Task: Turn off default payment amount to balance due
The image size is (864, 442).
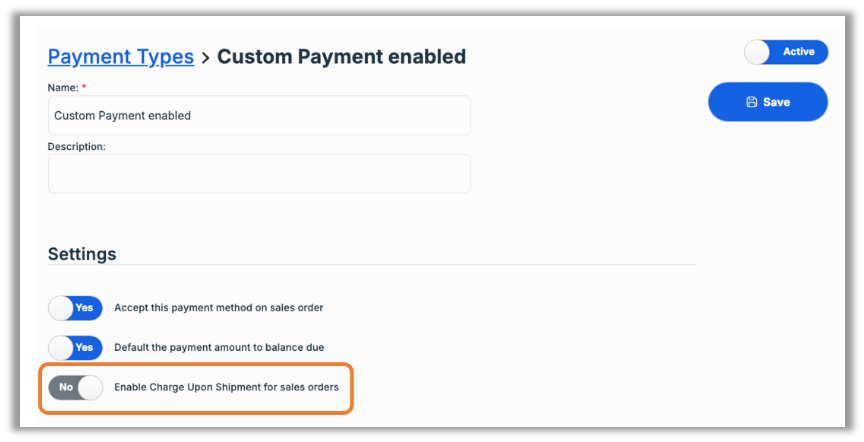Action: [x=75, y=348]
